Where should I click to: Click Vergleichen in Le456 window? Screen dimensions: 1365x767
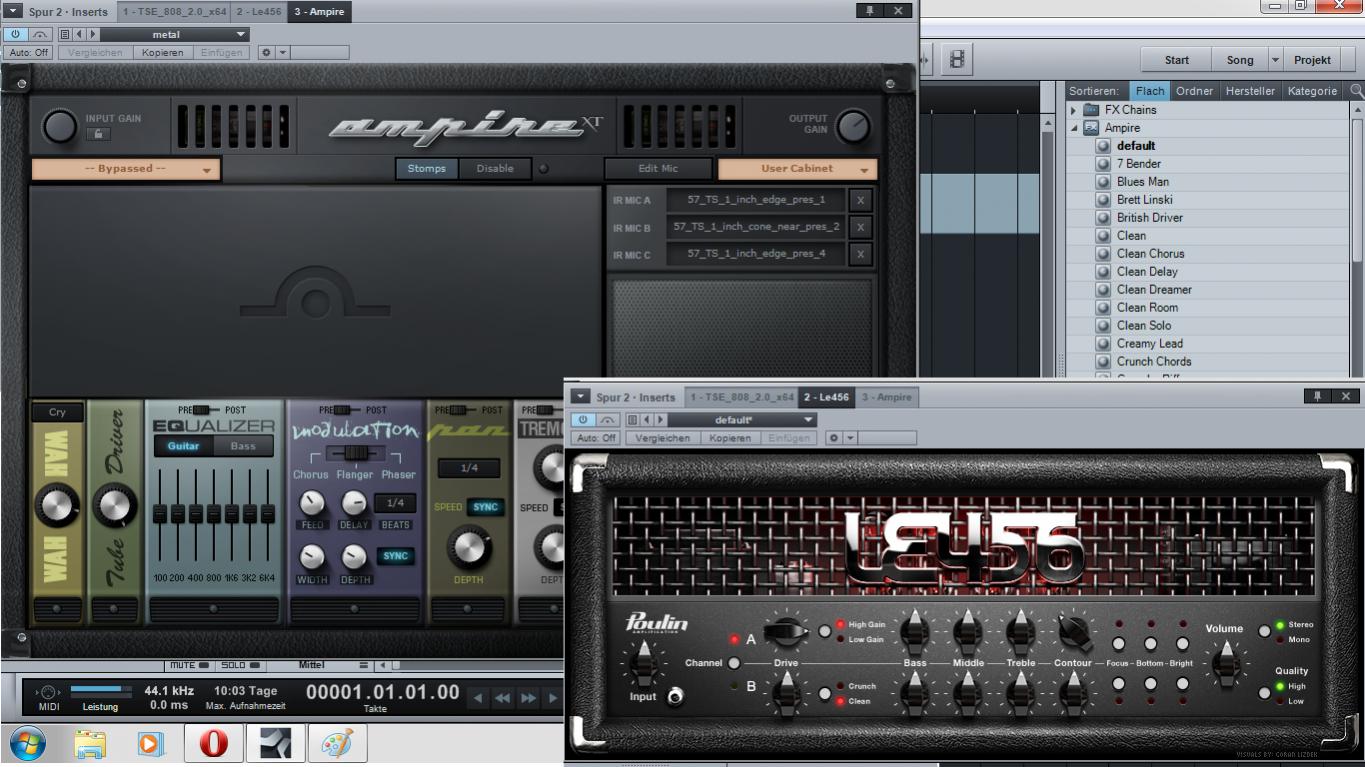(662, 438)
